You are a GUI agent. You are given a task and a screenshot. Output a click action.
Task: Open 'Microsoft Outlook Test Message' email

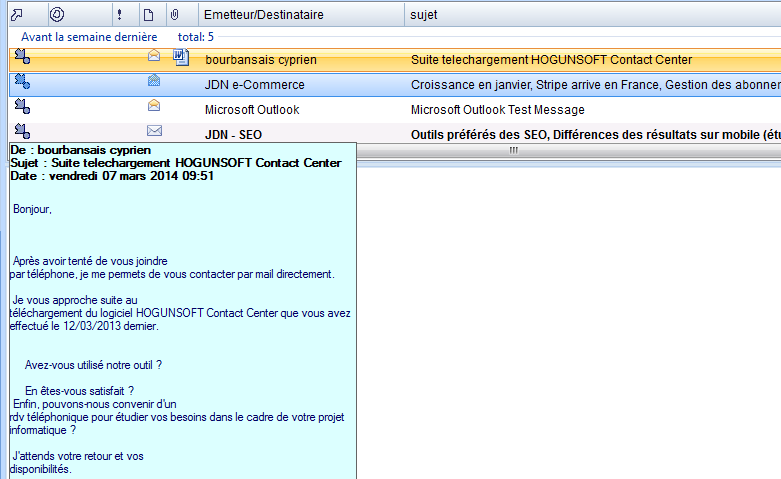tap(498, 110)
